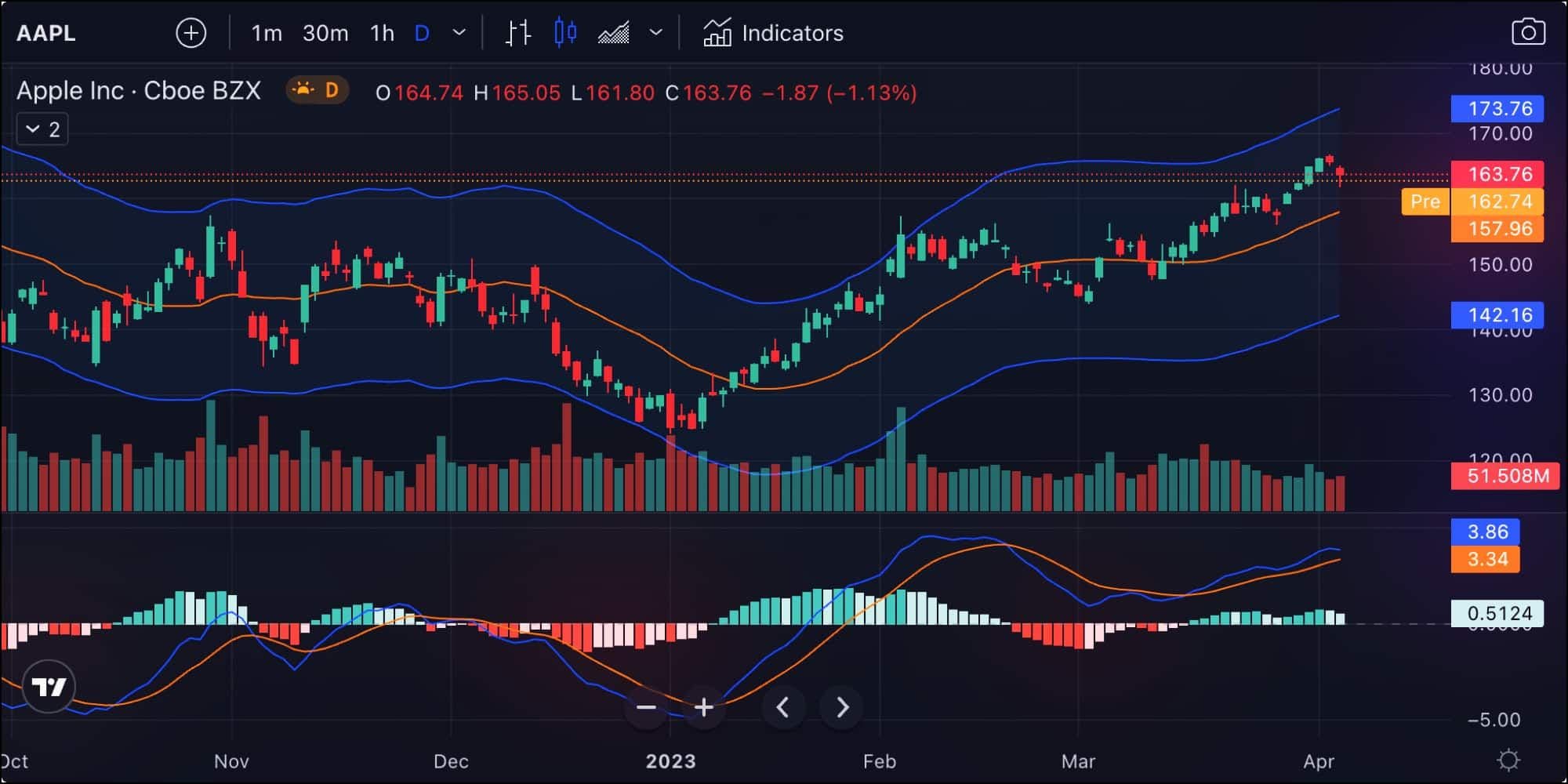The height and width of the screenshot is (784, 1568).
Task: Switch to the bar chart style icon
Action: point(517,33)
